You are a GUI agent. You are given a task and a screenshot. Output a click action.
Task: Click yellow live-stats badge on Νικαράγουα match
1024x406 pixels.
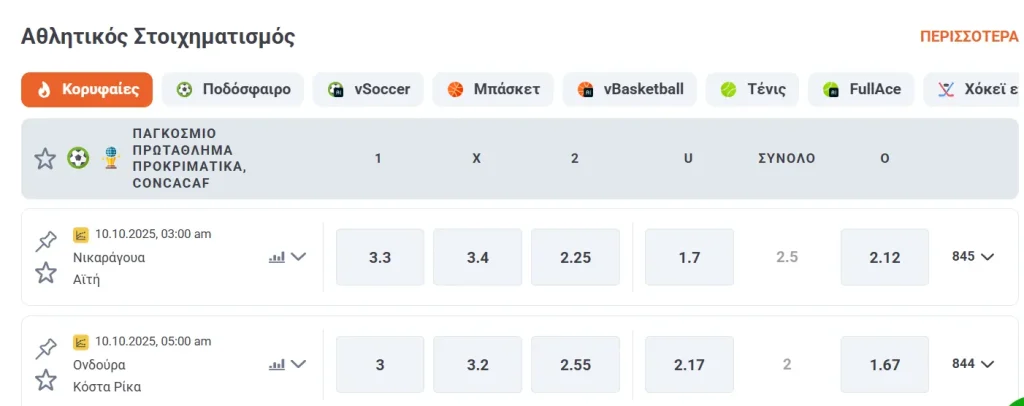pos(82,235)
